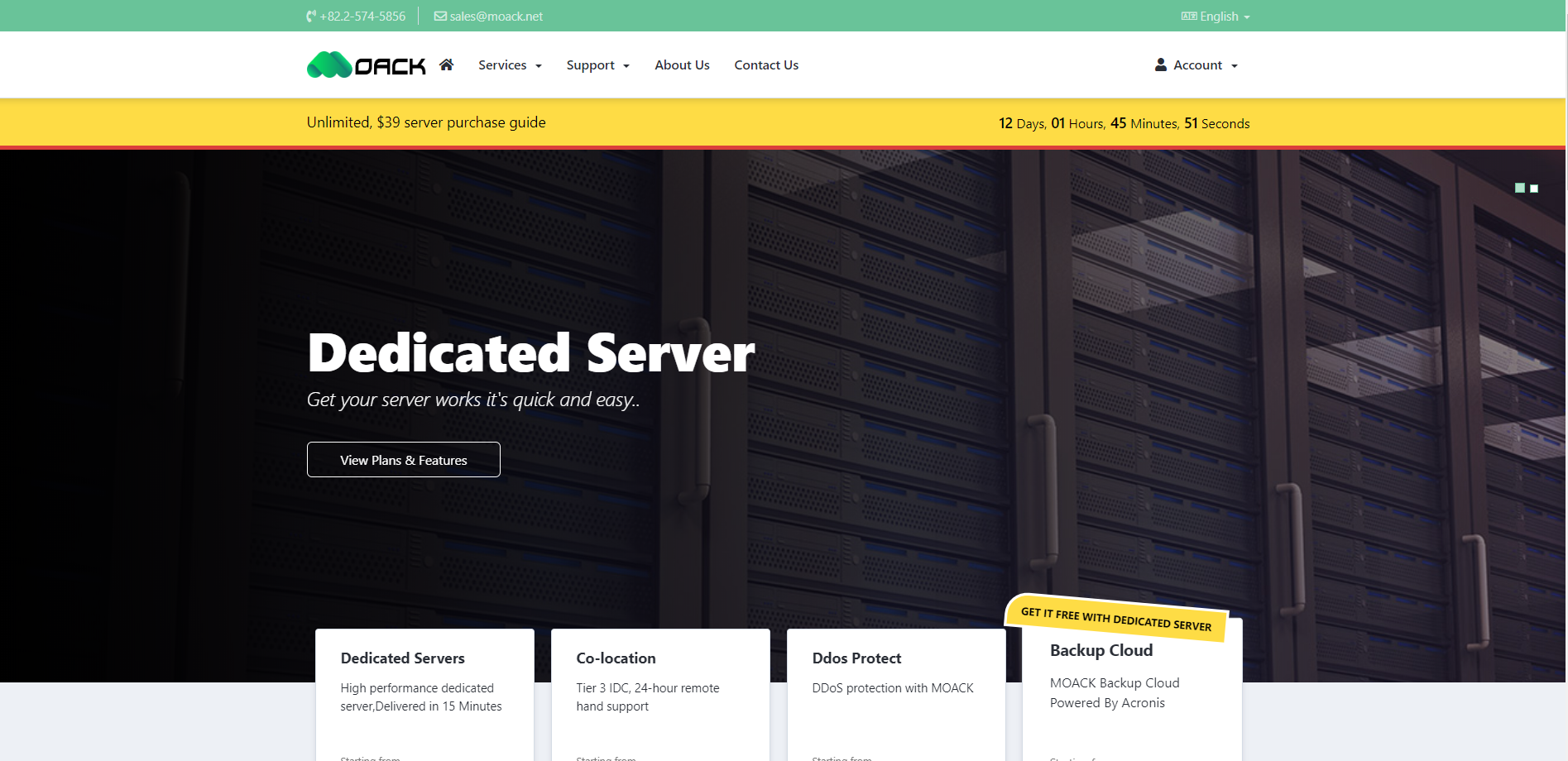1568x761 pixels.
Task: Expand the Services dropdown menu
Action: tap(510, 65)
